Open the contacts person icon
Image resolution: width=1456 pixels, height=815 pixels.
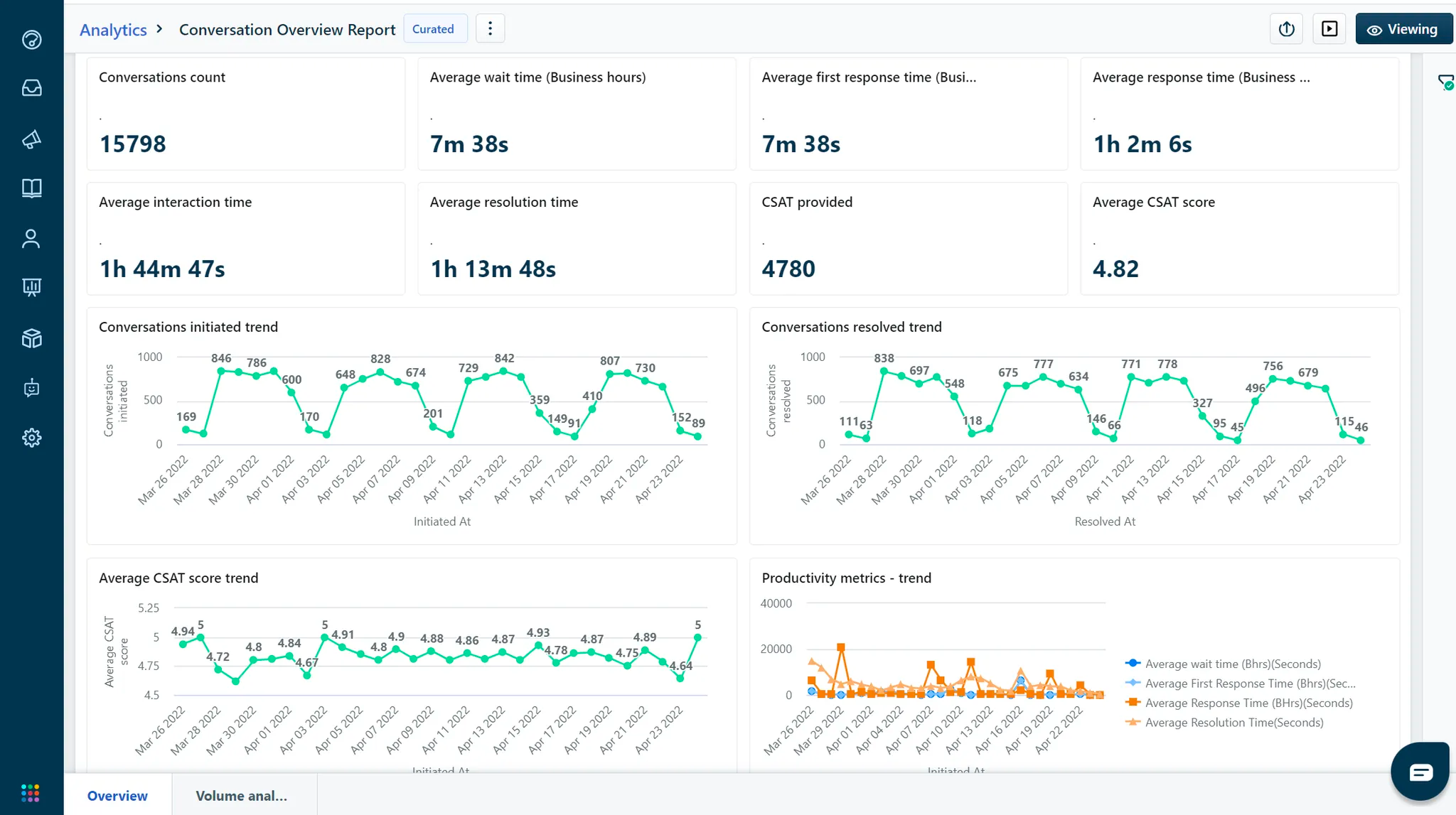(31, 239)
